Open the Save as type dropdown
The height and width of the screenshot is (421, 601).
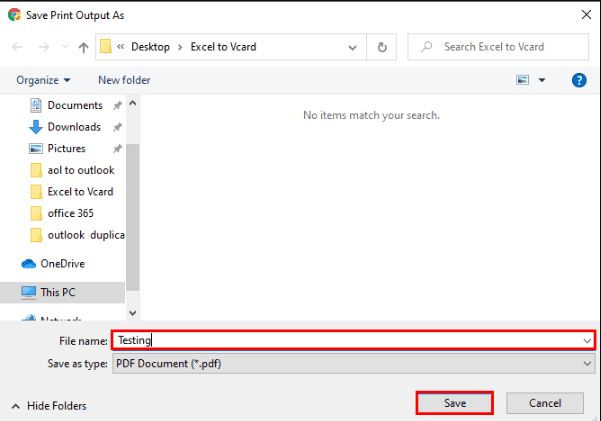[587, 364]
